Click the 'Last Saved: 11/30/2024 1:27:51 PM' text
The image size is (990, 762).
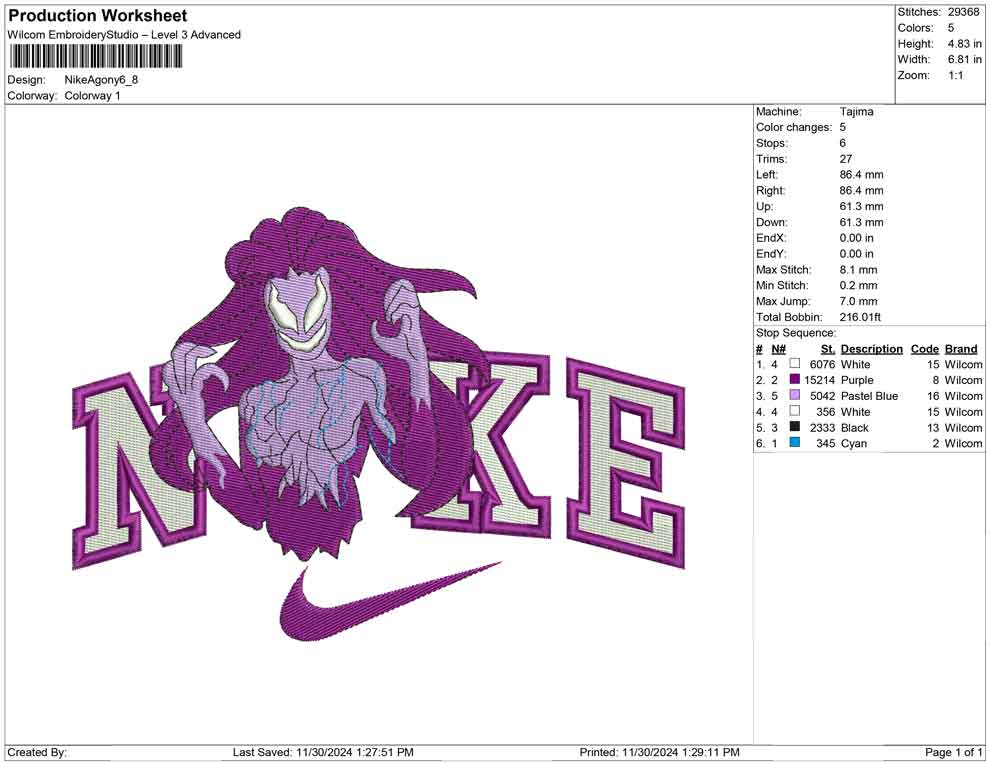(323, 752)
